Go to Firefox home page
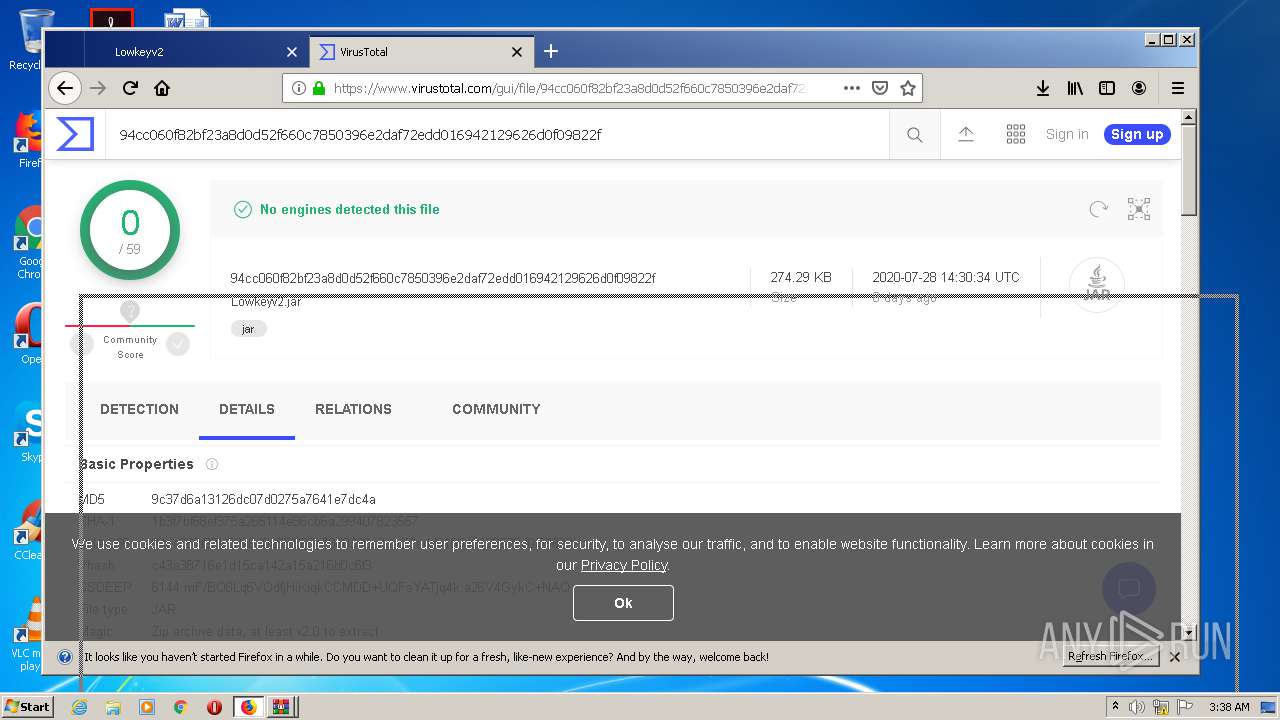Screen dimensions: 1280x720 point(162,88)
